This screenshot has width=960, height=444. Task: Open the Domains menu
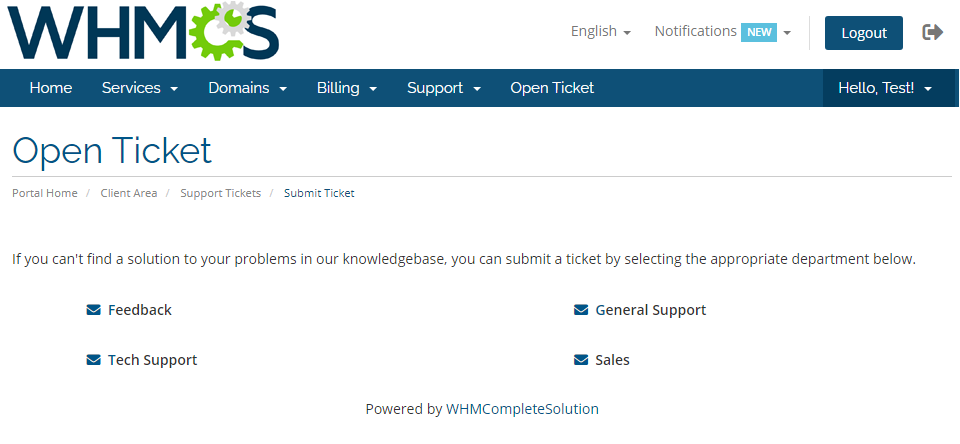point(247,88)
